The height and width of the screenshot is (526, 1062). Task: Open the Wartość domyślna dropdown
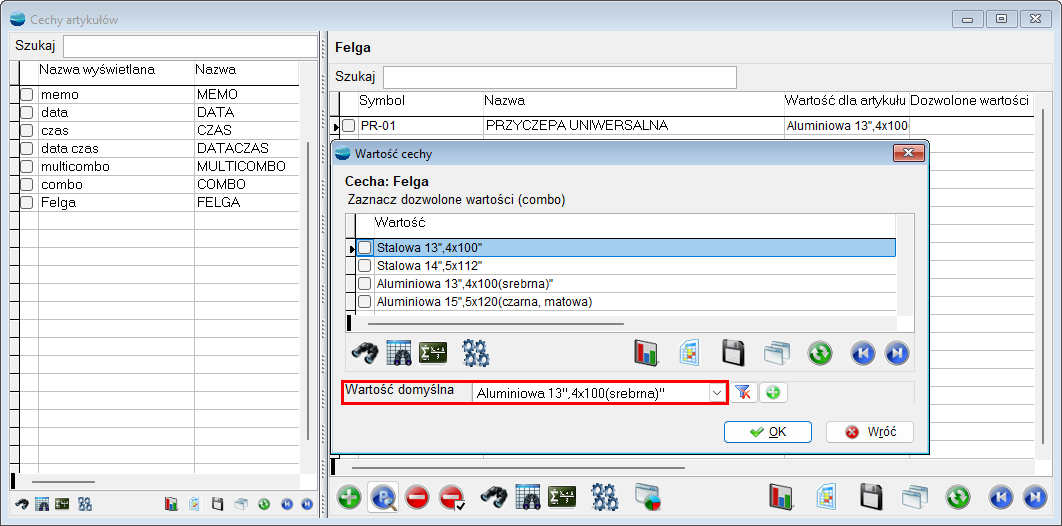click(716, 394)
